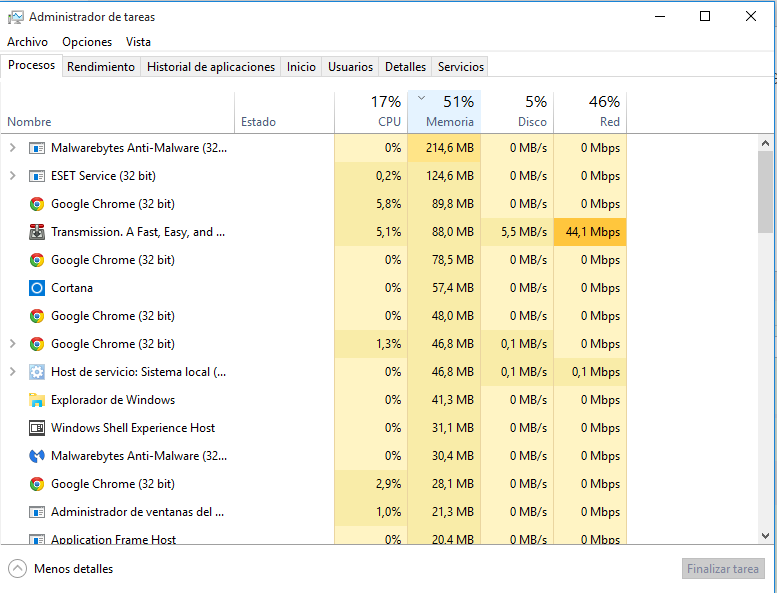Click the Explorador de Windows folder icon
Image resolution: width=777 pixels, height=595 pixels.
(37, 400)
